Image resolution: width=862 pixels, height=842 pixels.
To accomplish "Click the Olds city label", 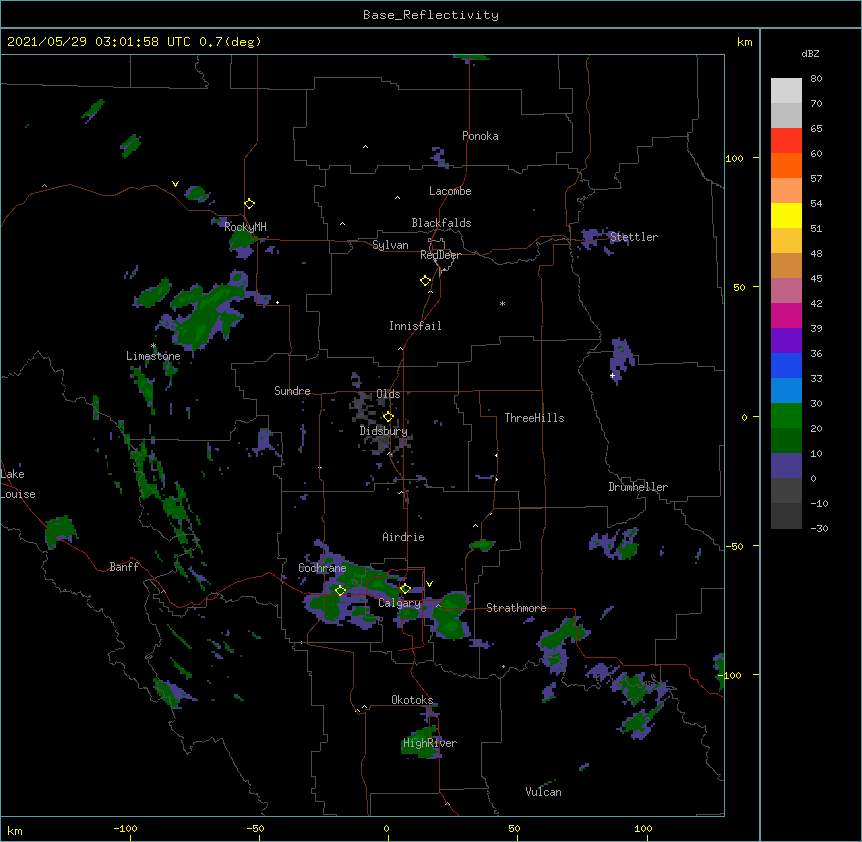I will pyautogui.click(x=388, y=394).
